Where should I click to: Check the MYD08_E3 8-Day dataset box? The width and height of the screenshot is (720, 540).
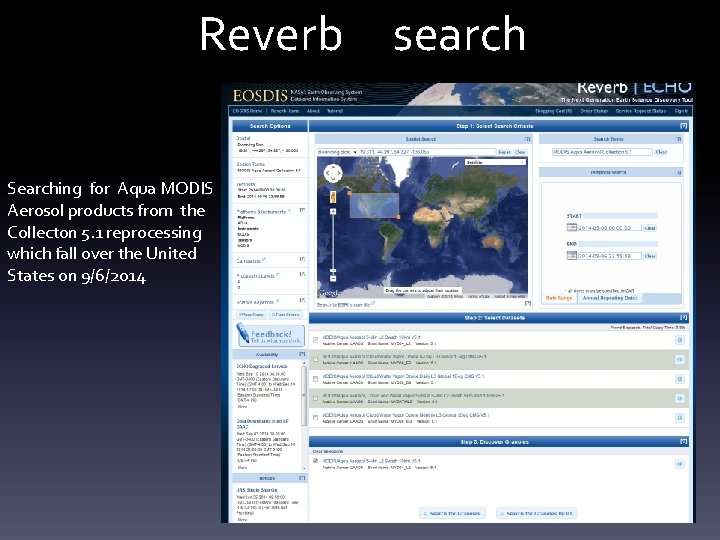[315, 359]
